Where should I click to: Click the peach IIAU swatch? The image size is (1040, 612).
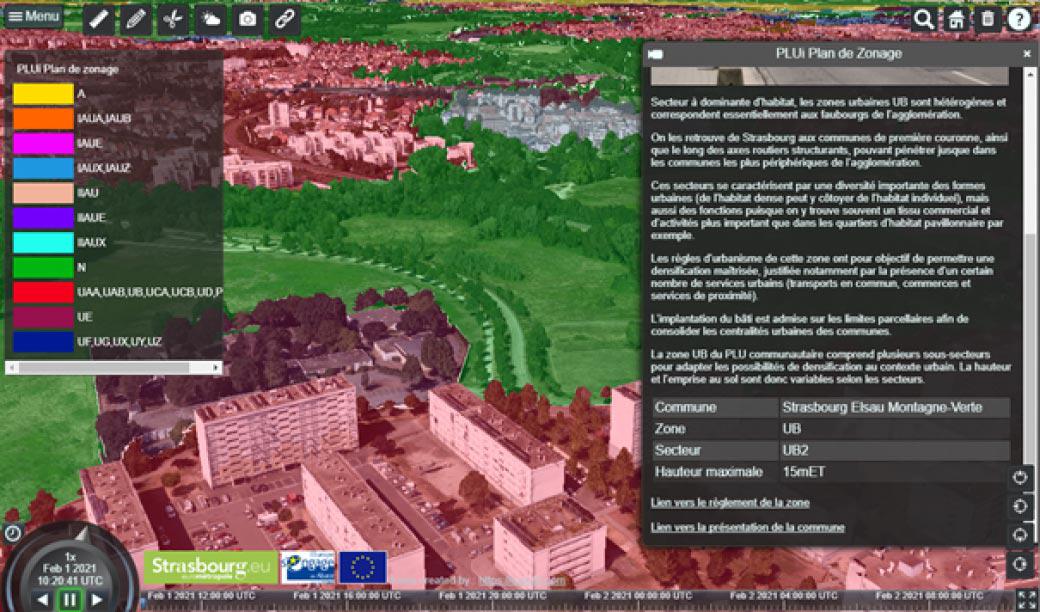click(x=43, y=193)
